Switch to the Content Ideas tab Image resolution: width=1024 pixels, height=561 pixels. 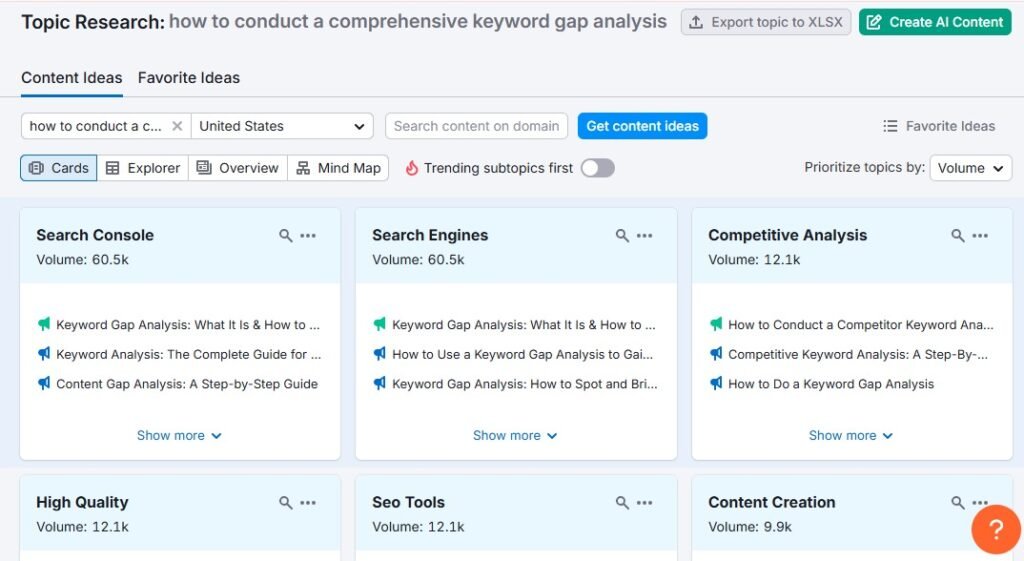pyautogui.click(x=72, y=78)
